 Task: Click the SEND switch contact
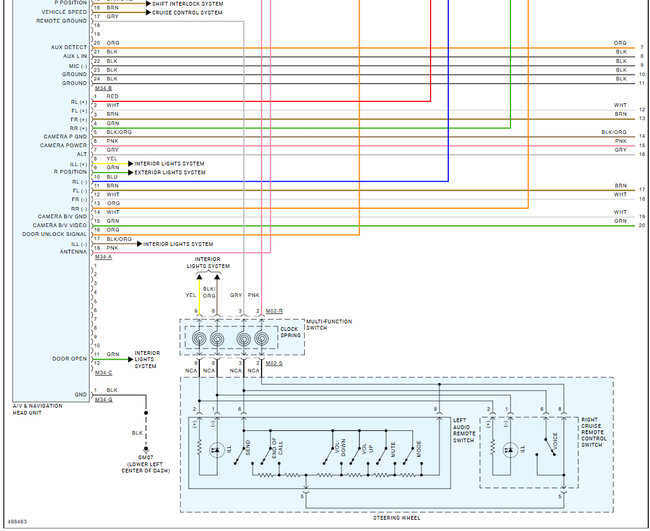click(249, 449)
